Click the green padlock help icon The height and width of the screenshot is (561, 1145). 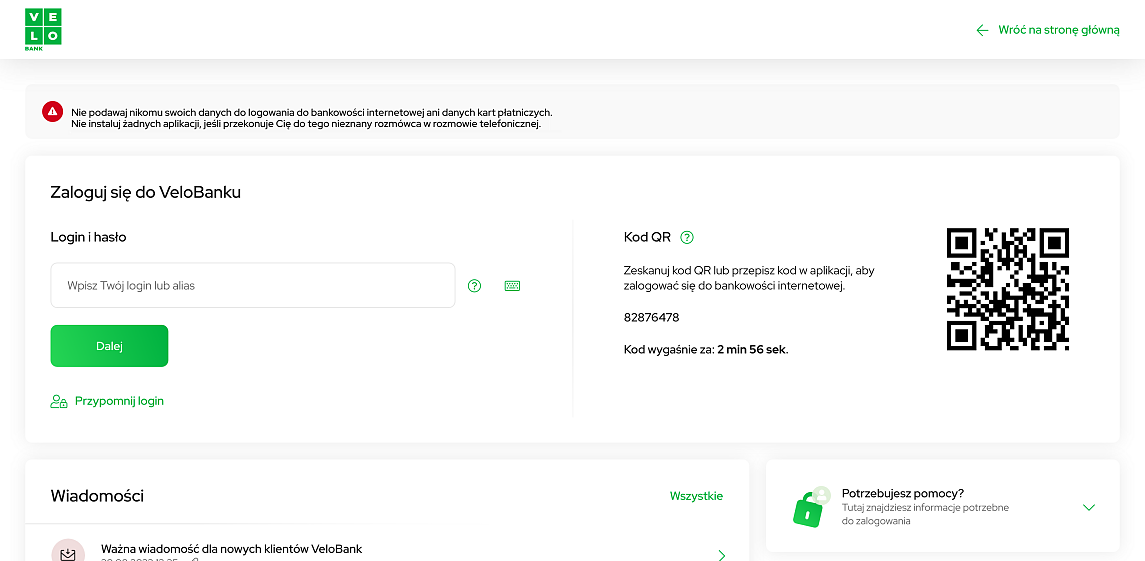[811, 506]
